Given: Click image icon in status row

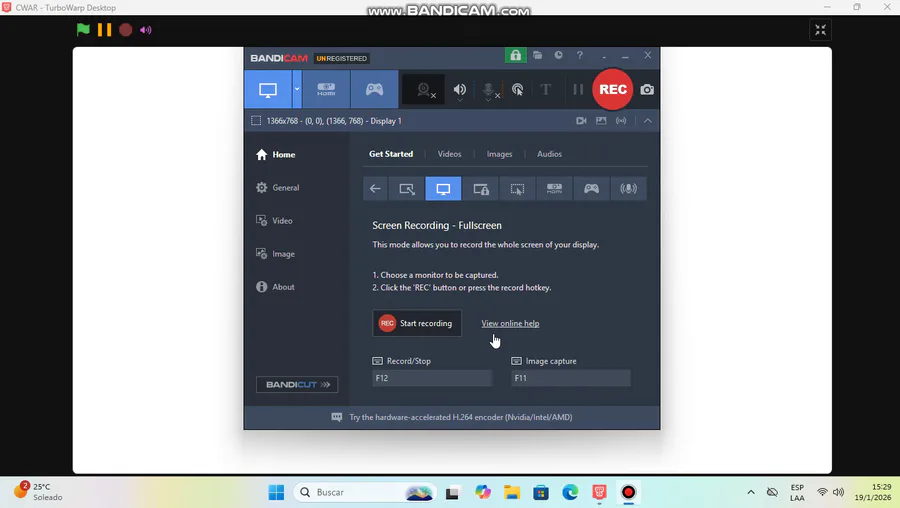Looking at the screenshot, I should click(601, 121).
